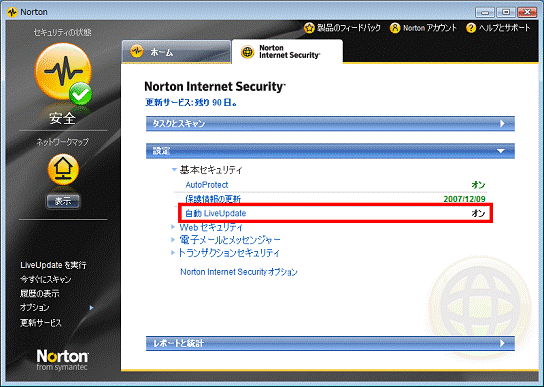Click the globe icon on Internet Security tab

(x=247, y=52)
